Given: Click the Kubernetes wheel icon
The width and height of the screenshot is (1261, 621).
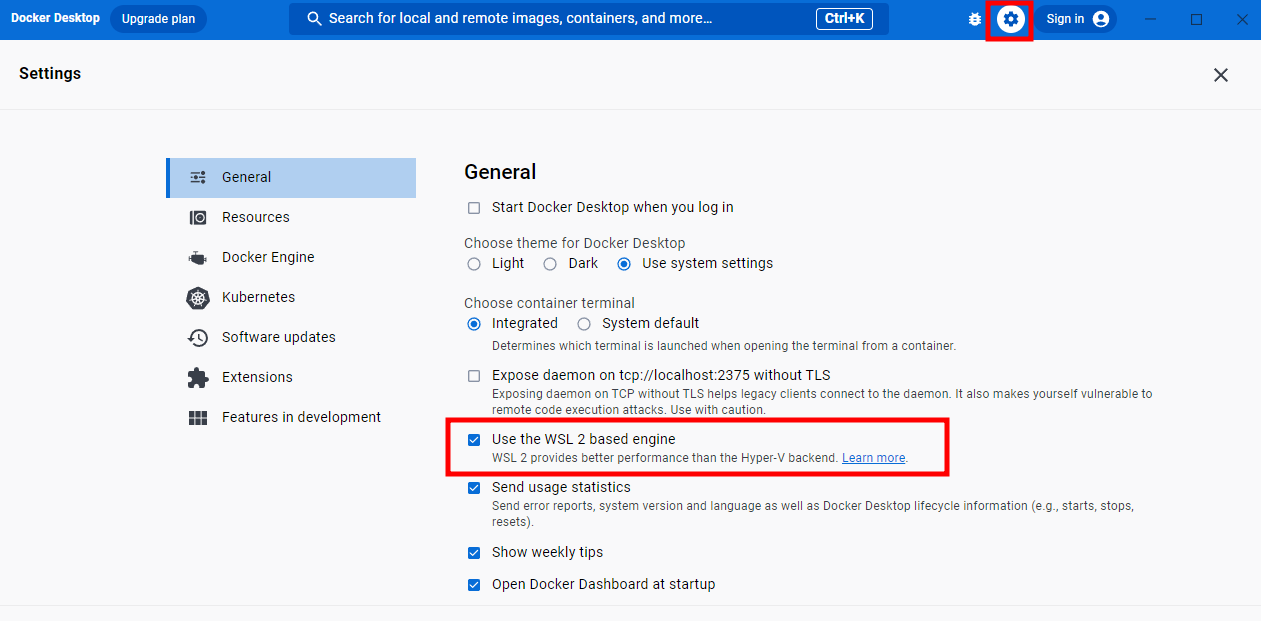Looking at the screenshot, I should pos(198,297).
